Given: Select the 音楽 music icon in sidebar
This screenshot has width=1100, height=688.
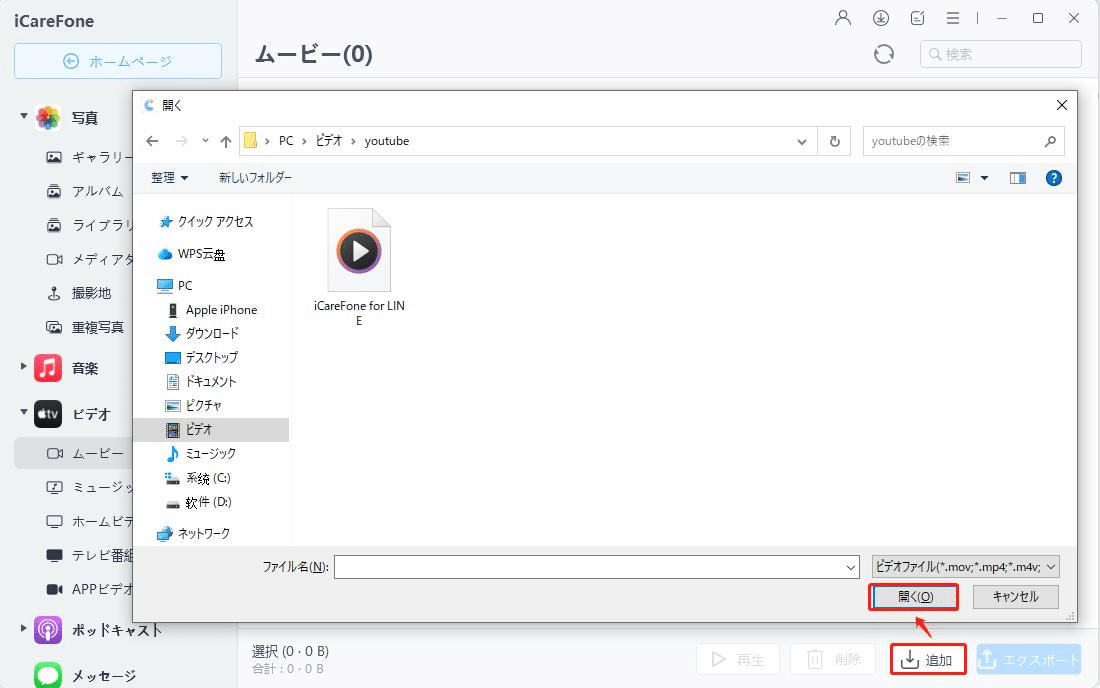Looking at the screenshot, I should (48, 368).
